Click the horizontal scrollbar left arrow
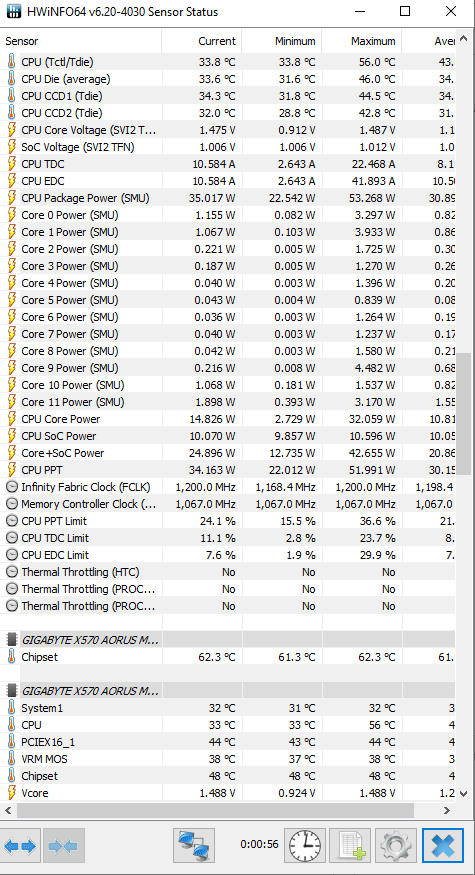The width and height of the screenshot is (475, 875). (8, 810)
